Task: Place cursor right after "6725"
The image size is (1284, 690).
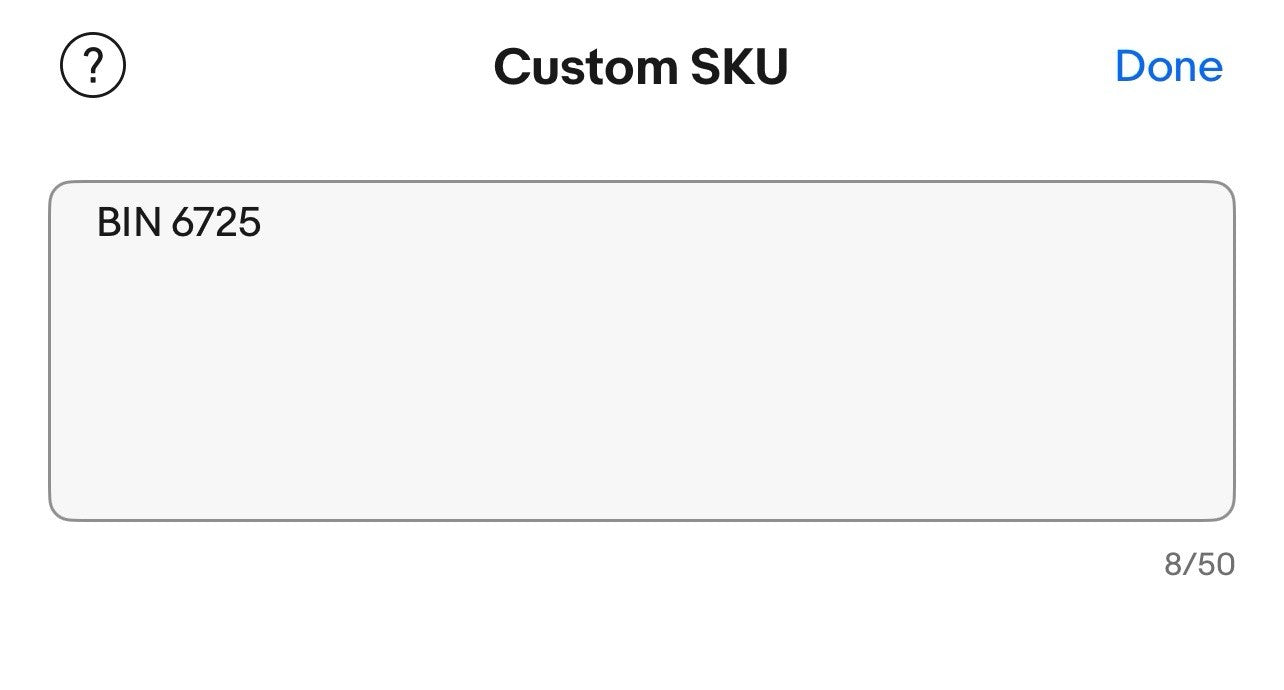Action: pos(263,222)
